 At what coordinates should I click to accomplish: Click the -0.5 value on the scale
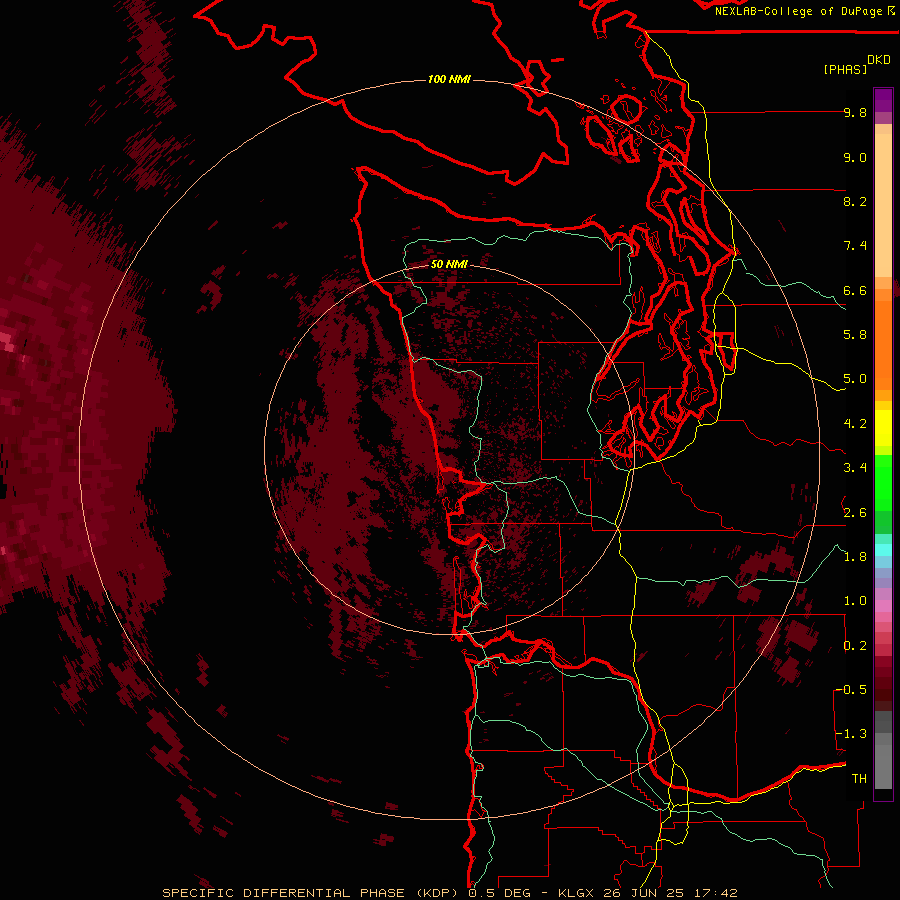[851, 689]
